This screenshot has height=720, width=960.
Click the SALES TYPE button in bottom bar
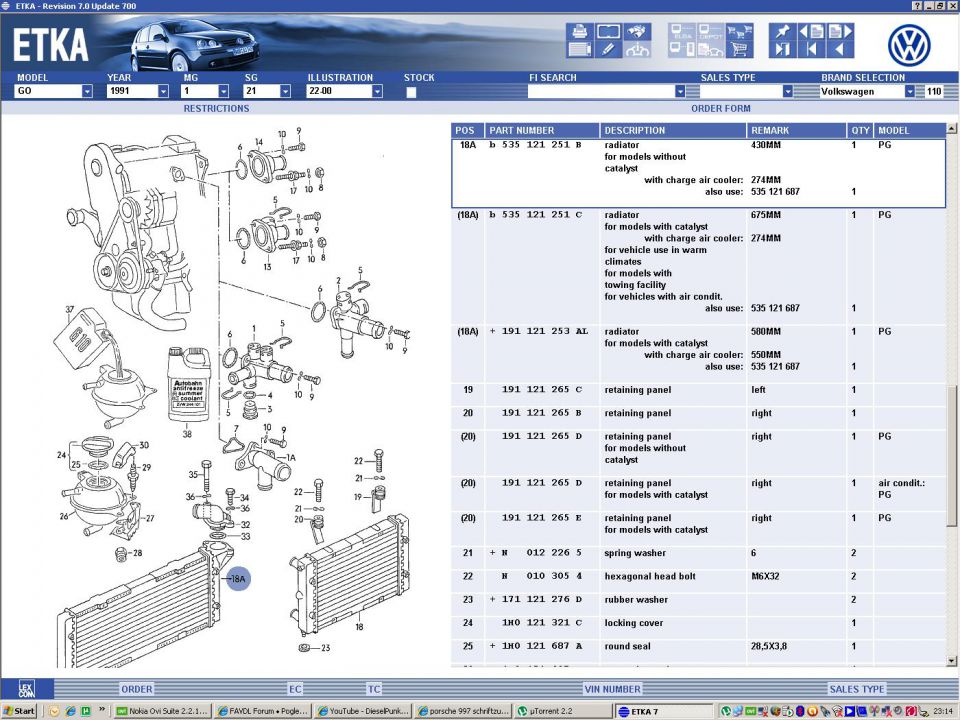[x=857, y=689]
